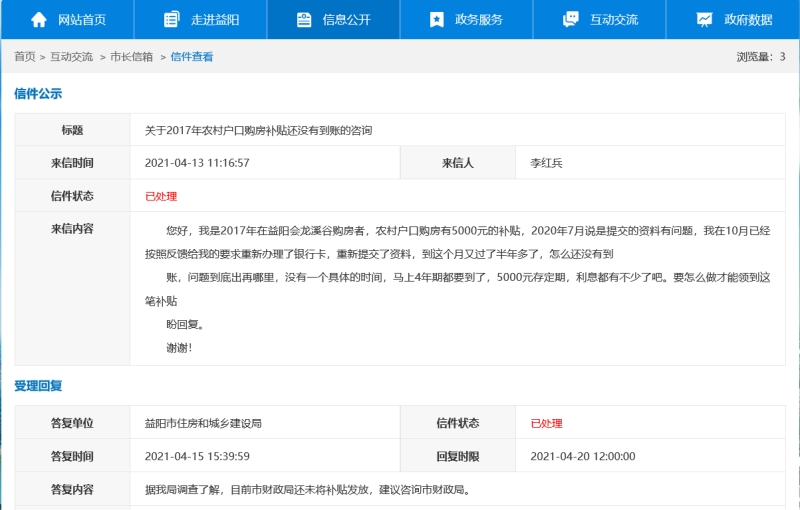Open the 政府数据 menu item
This screenshot has width=800, height=510.
[747, 19]
